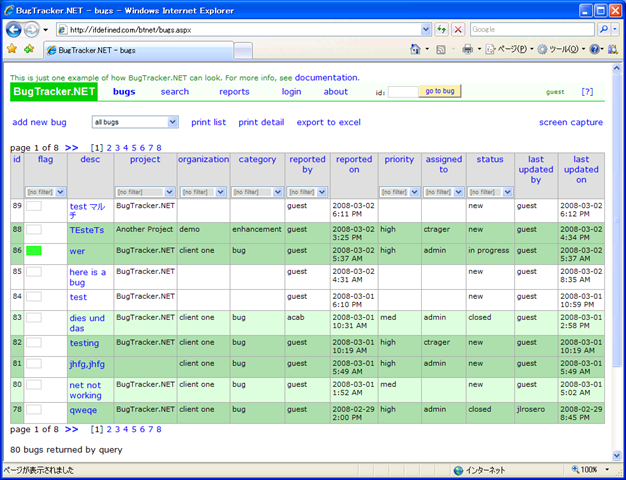Click the Add to Favorites star-plus icon

click(x=29, y=49)
